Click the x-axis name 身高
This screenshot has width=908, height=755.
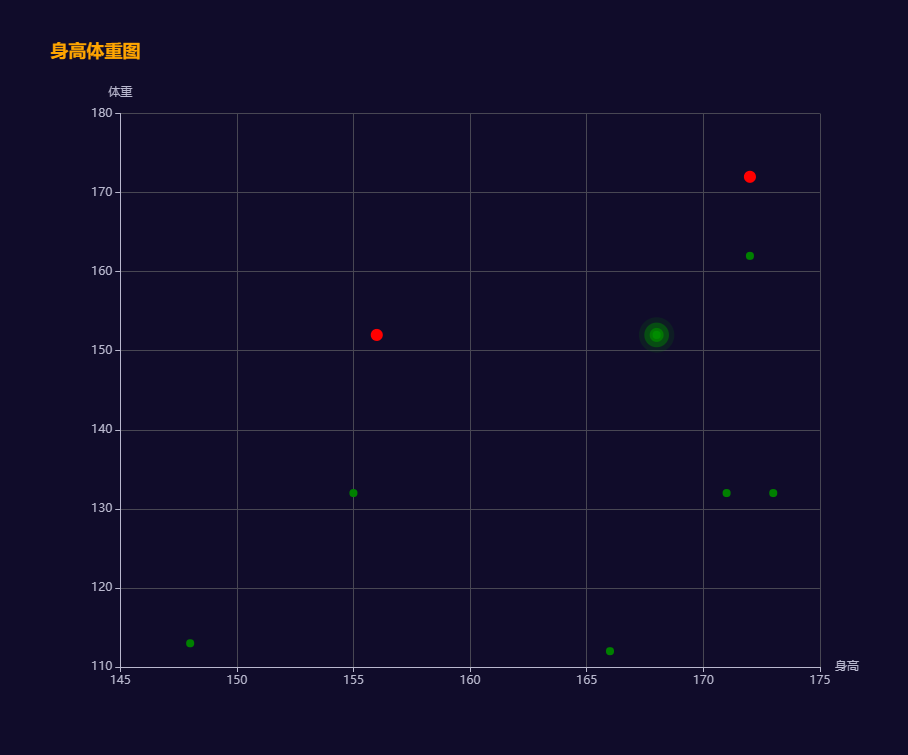(847, 666)
